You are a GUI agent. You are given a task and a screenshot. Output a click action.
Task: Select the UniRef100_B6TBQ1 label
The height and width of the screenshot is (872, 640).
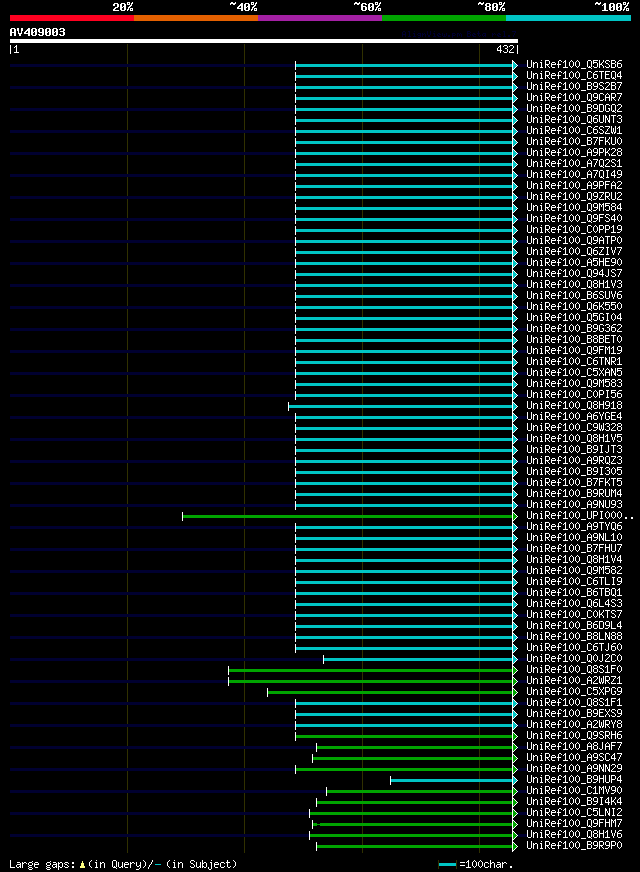pyautogui.click(x=574, y=592)
